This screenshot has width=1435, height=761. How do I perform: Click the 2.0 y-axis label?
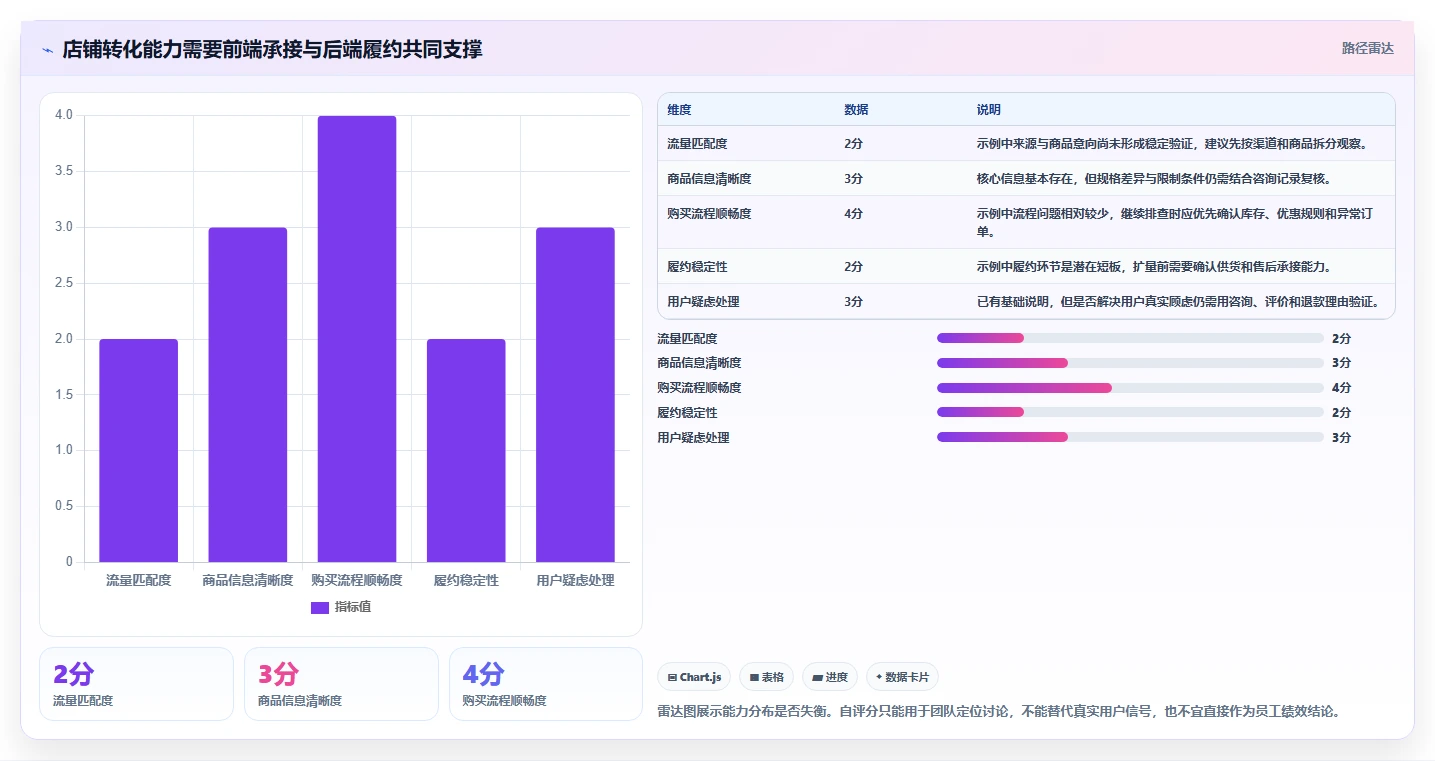(x=64, y=339)
